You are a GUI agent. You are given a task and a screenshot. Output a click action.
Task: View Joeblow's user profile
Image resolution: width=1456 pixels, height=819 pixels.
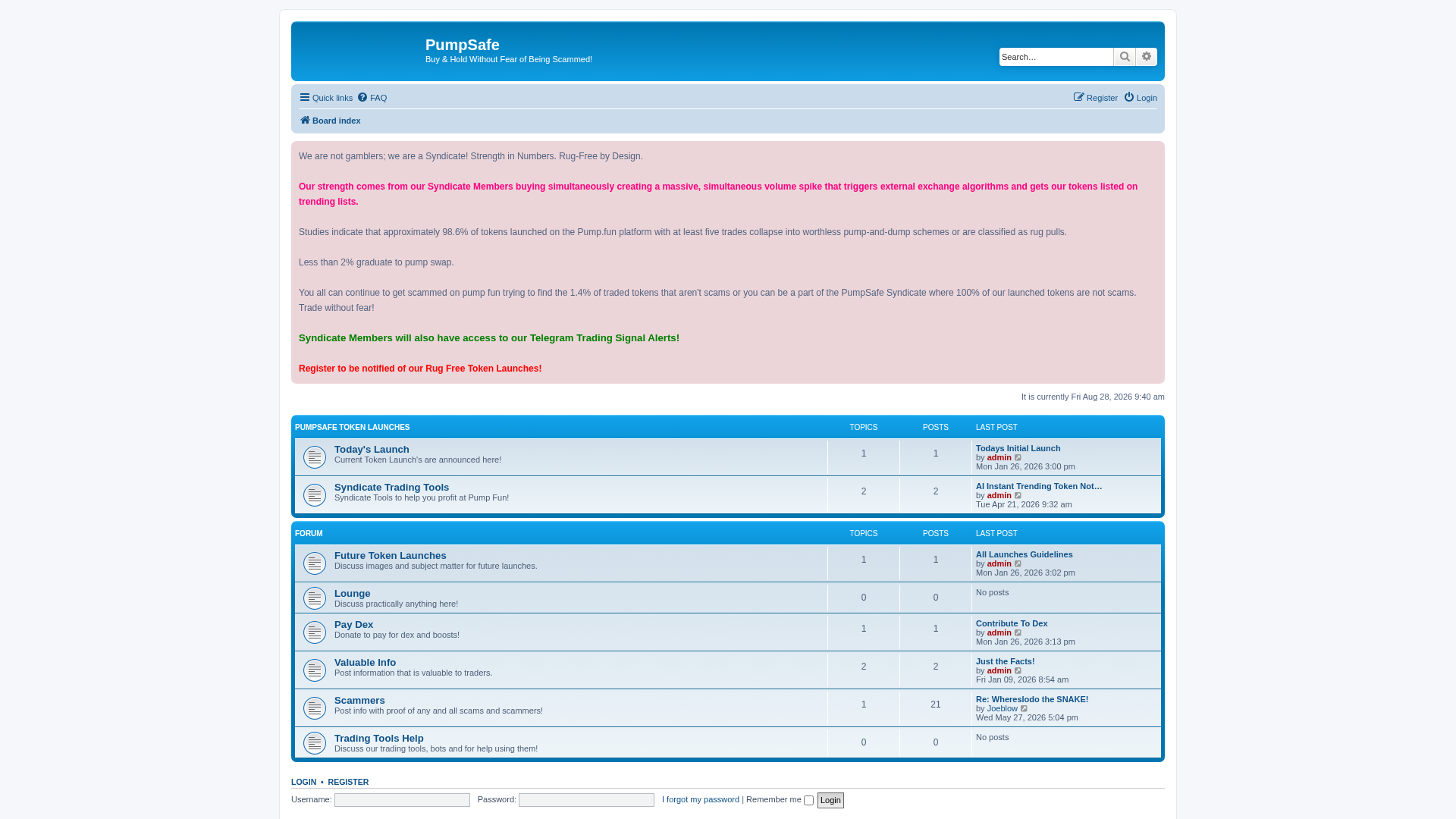click(x=1002, y=708)
